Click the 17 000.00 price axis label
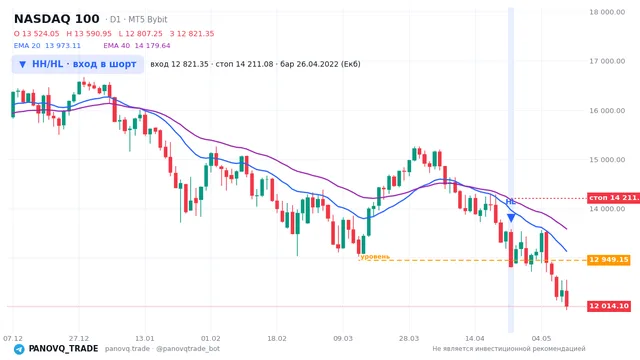Image resolution: width=640 pixels, height=360 pixels. click(x=607, y=61)
